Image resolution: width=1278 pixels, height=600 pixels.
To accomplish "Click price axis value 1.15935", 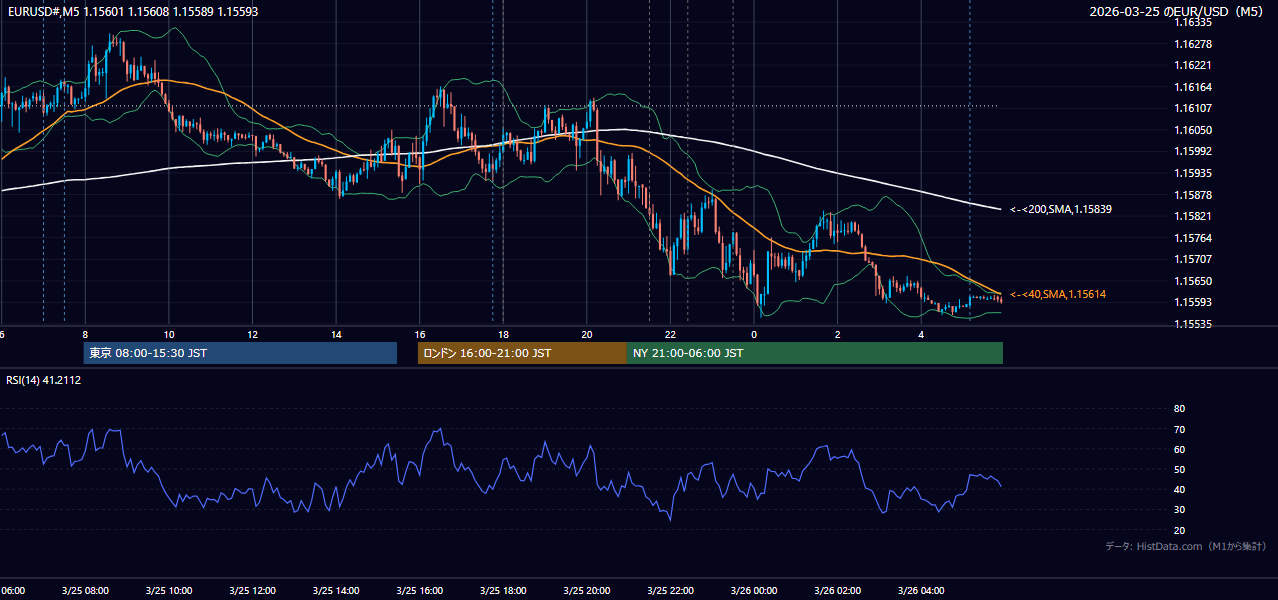I will point(1193,173).
